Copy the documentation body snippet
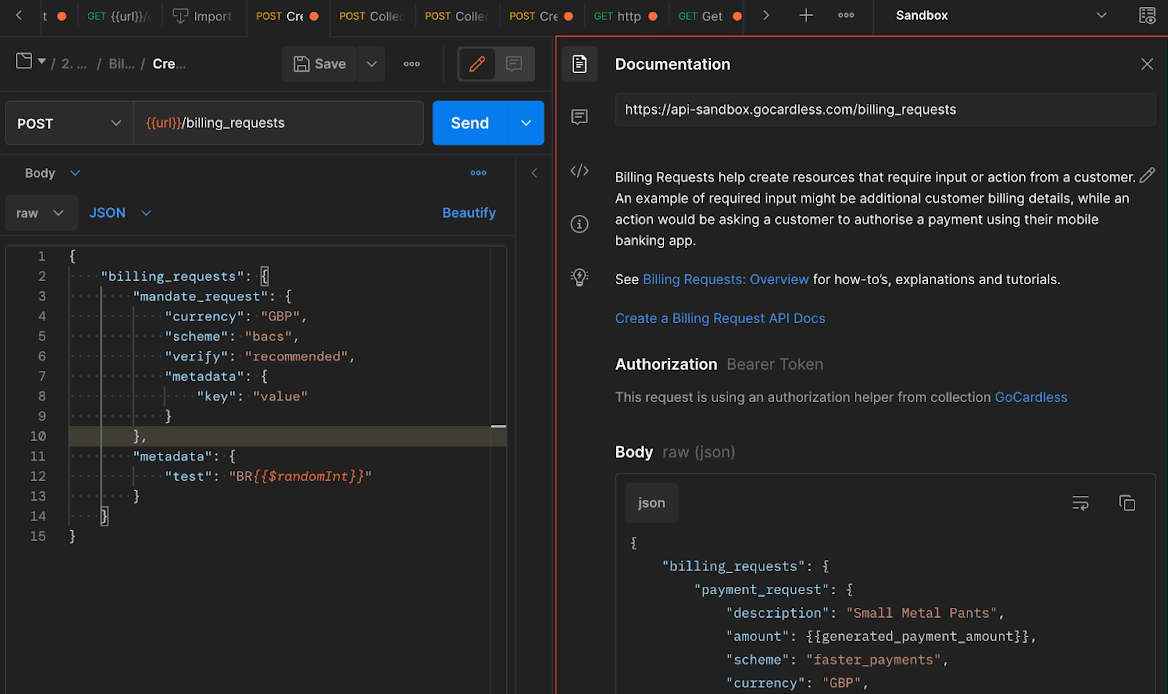This screenshot has width=1168, height=694. 1126,503
